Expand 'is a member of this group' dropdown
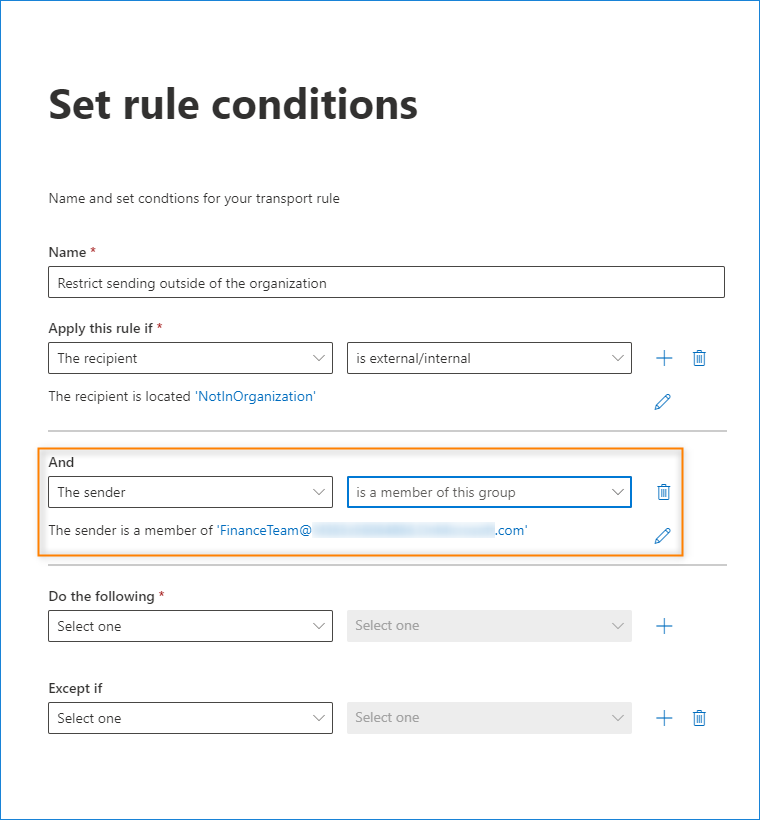Image resolution: width=760 pixels, height=820 pixels. [489, 492]
